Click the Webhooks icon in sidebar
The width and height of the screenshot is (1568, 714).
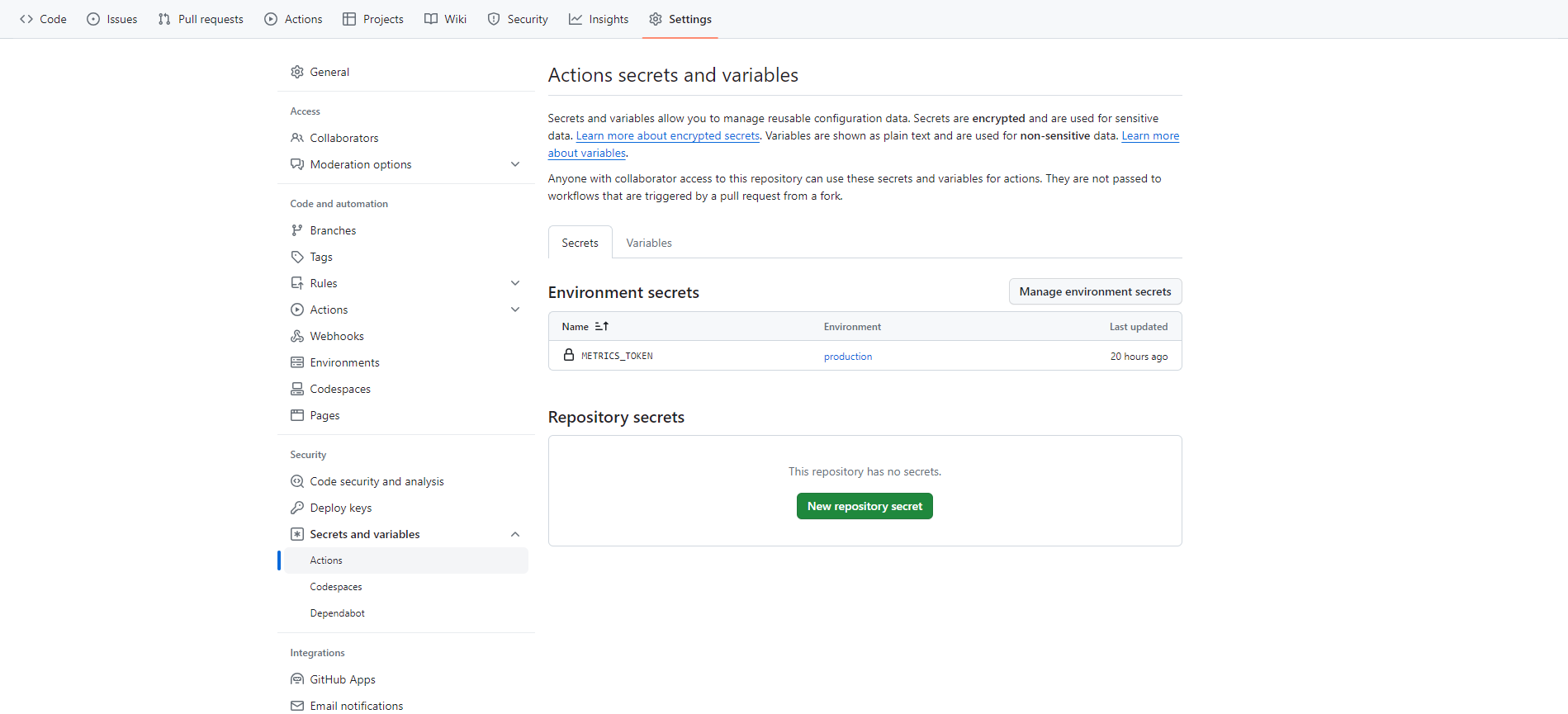pos(297,336)
